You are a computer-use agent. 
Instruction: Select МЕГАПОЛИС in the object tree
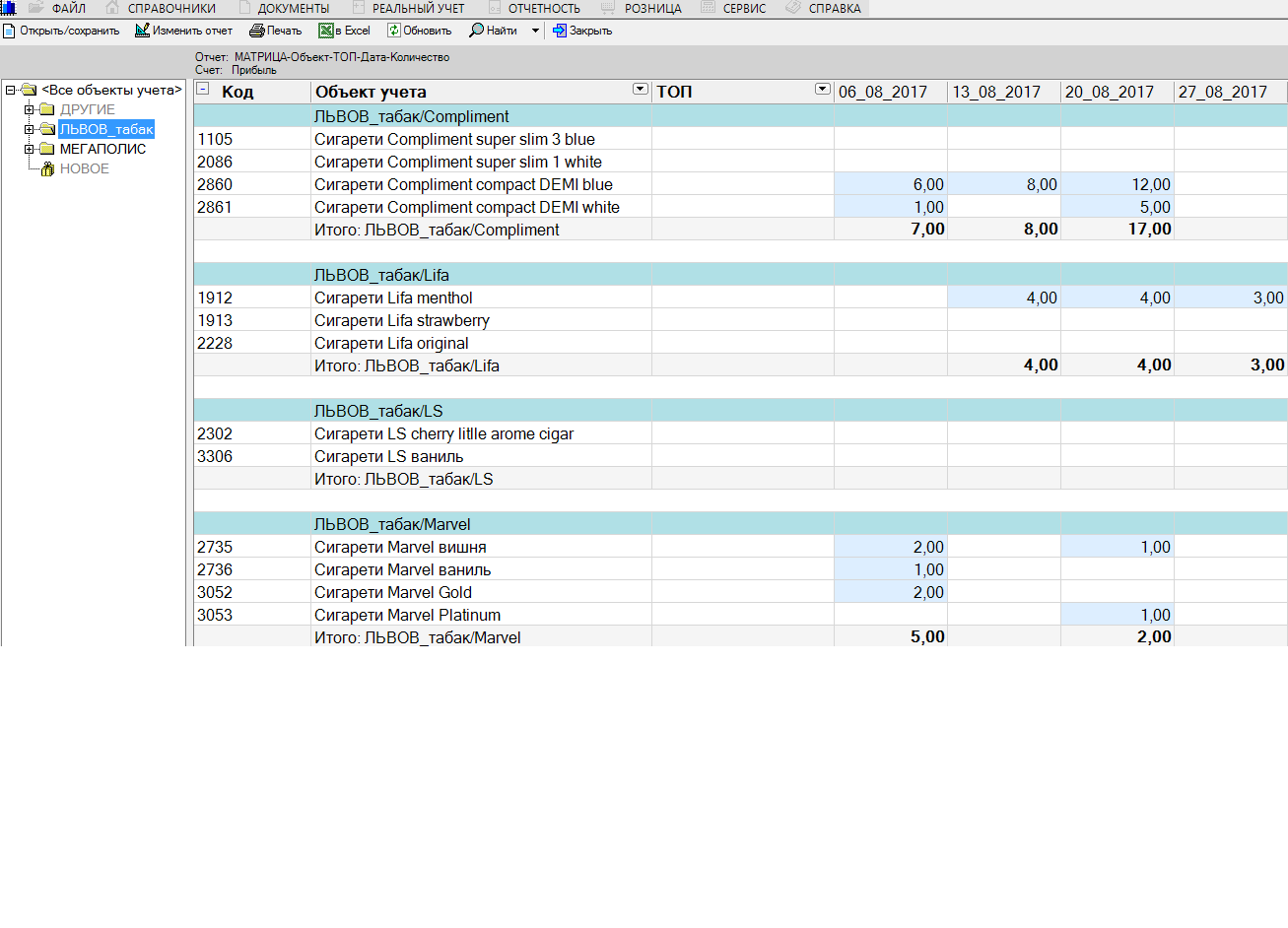coord(102,149)
